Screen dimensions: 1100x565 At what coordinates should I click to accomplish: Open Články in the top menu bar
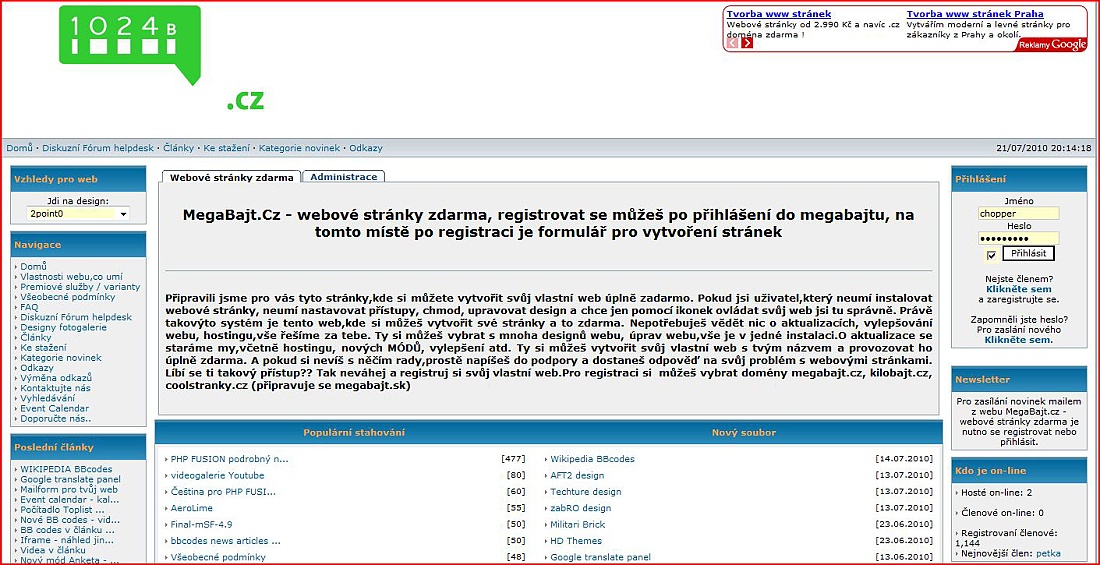[178, 148]
